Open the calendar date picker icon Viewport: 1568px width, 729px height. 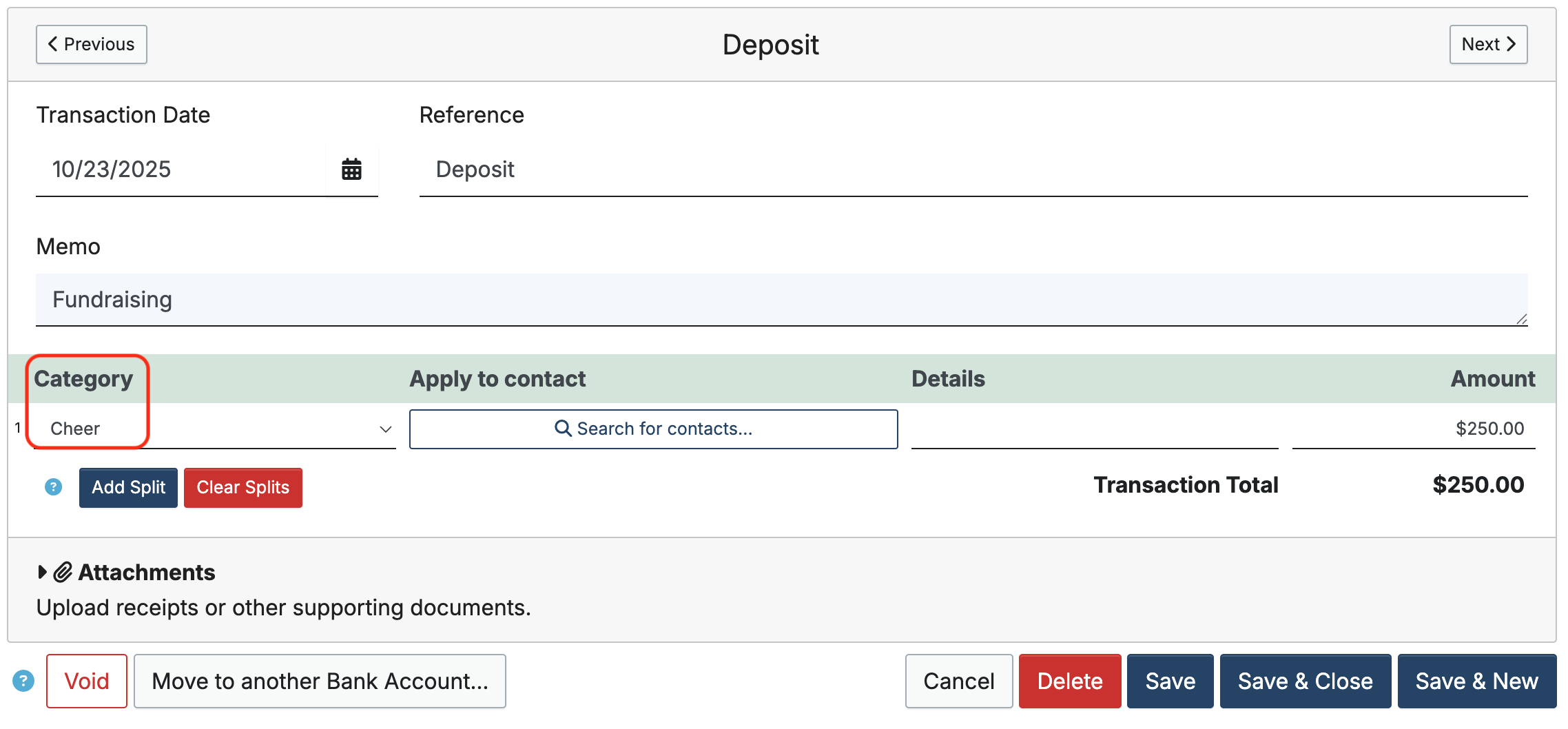point(351,170)
